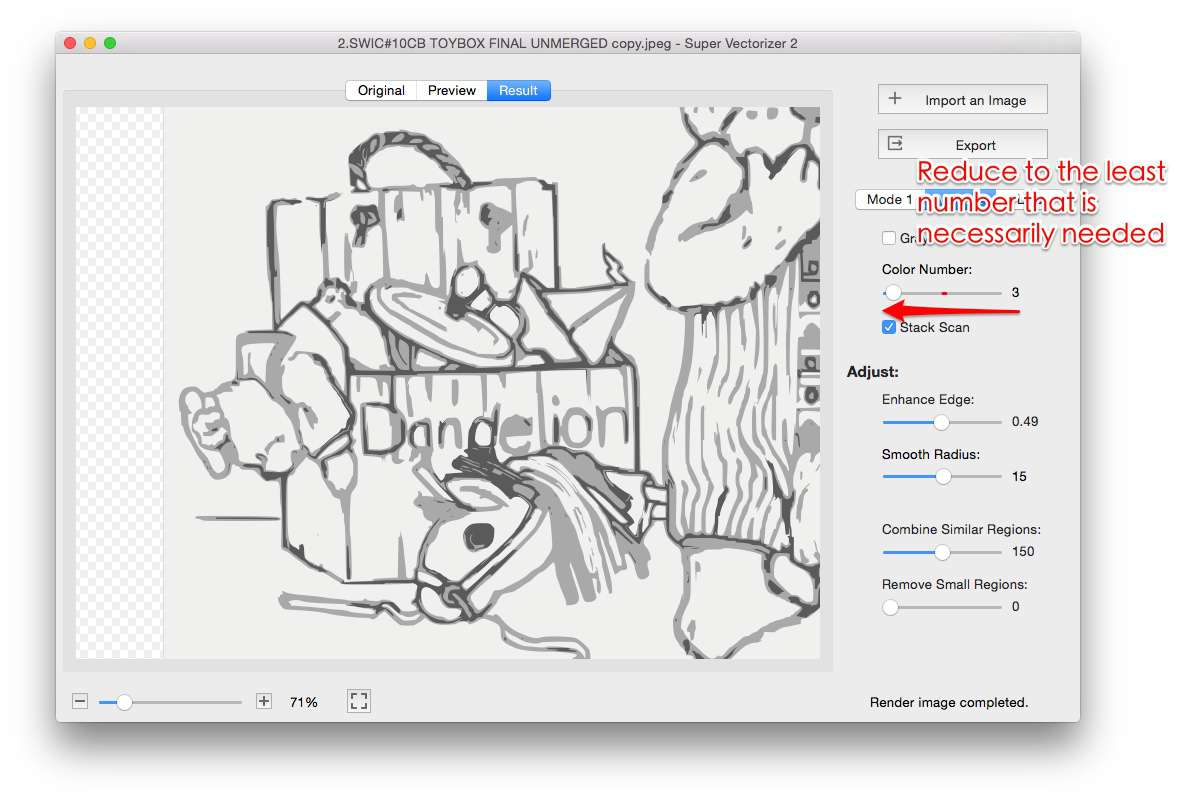
Task: Select the Mode 1 segment
Action: [888, 200]
